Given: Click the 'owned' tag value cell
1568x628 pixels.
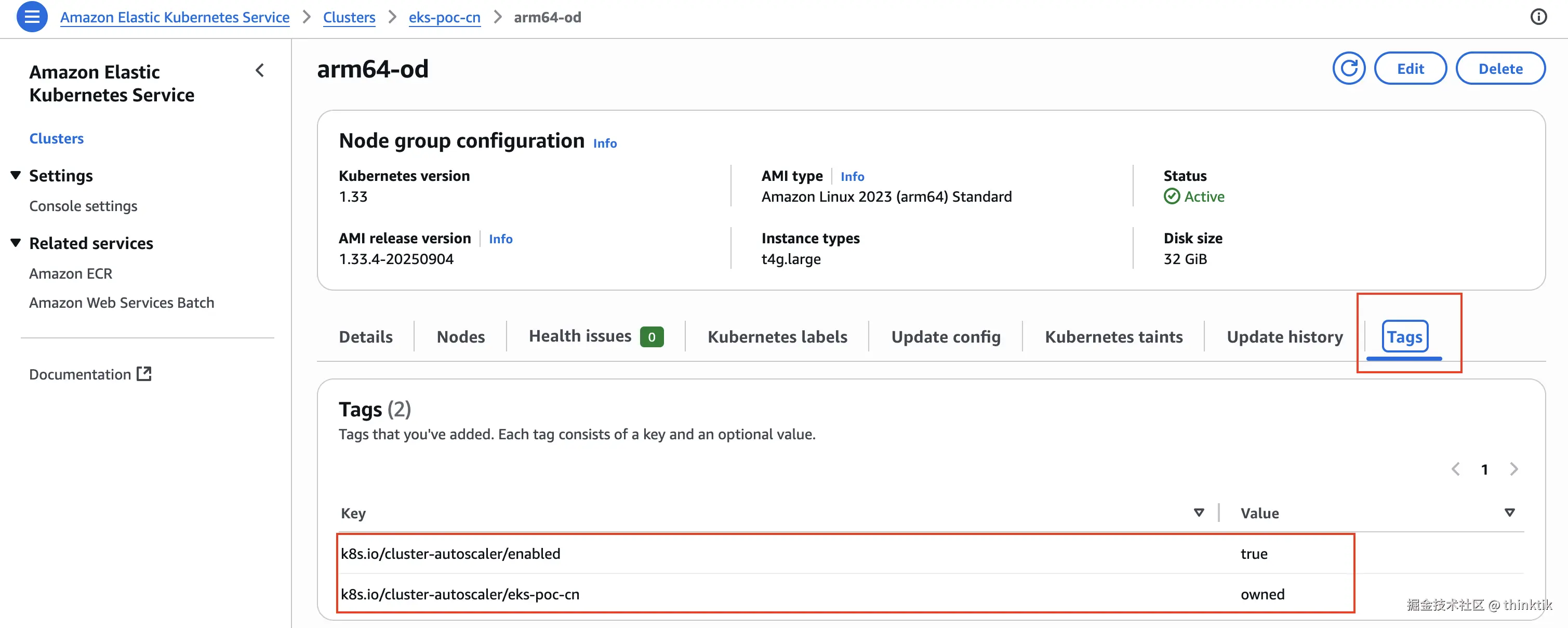Looking at the screenshot, I should point(1263,594).
